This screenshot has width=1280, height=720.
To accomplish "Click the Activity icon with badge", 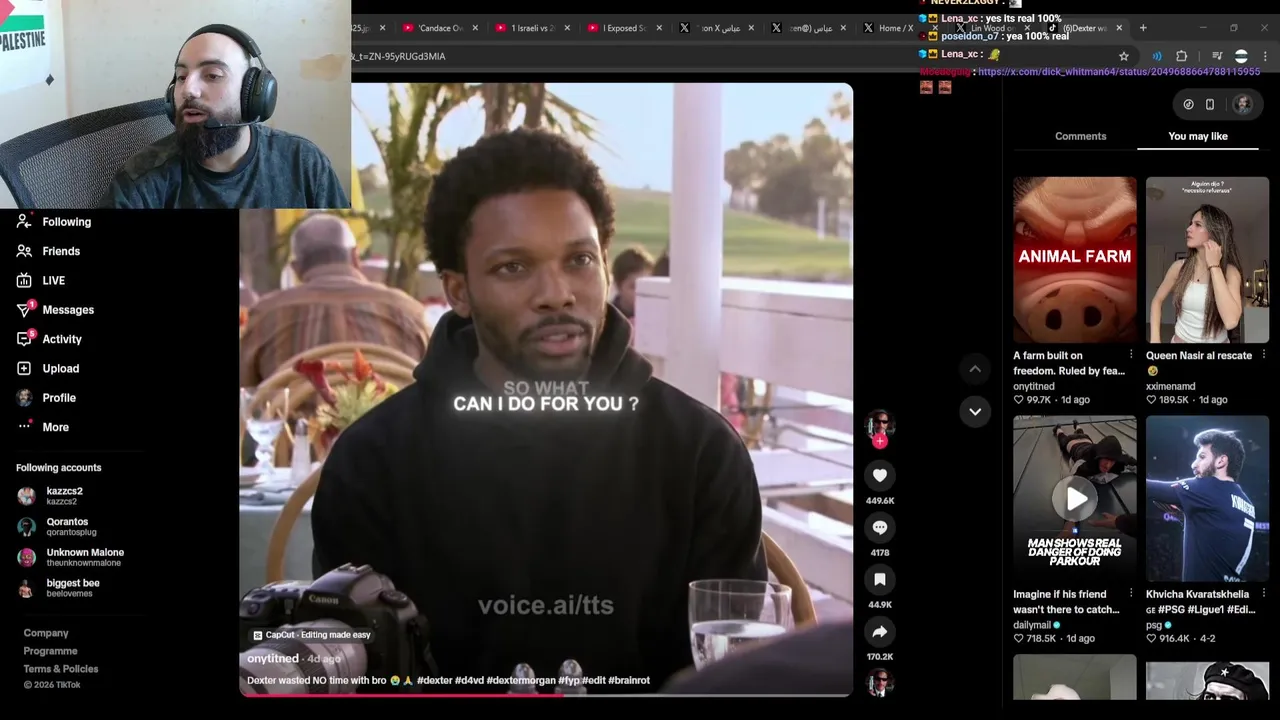I will 24,339.
